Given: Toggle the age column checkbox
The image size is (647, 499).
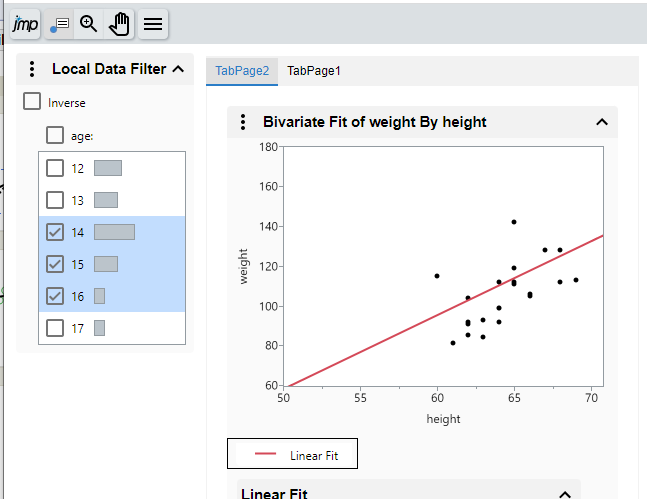Looking at the screenshot, I should [55, 136].
